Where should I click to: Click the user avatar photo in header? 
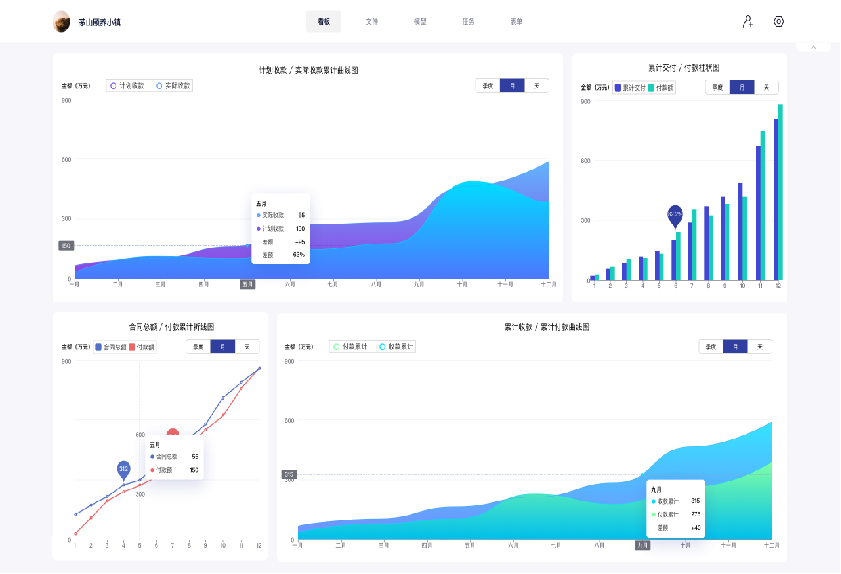[62, 21]
